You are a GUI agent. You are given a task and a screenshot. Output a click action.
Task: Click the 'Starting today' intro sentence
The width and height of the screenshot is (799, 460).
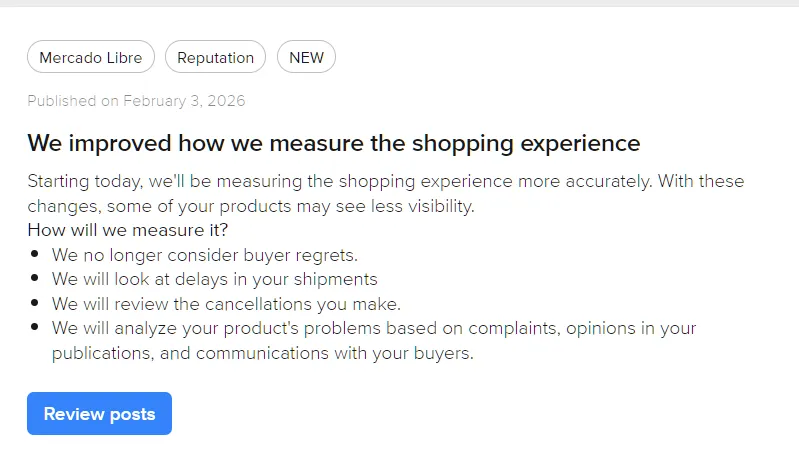point(385,182)
